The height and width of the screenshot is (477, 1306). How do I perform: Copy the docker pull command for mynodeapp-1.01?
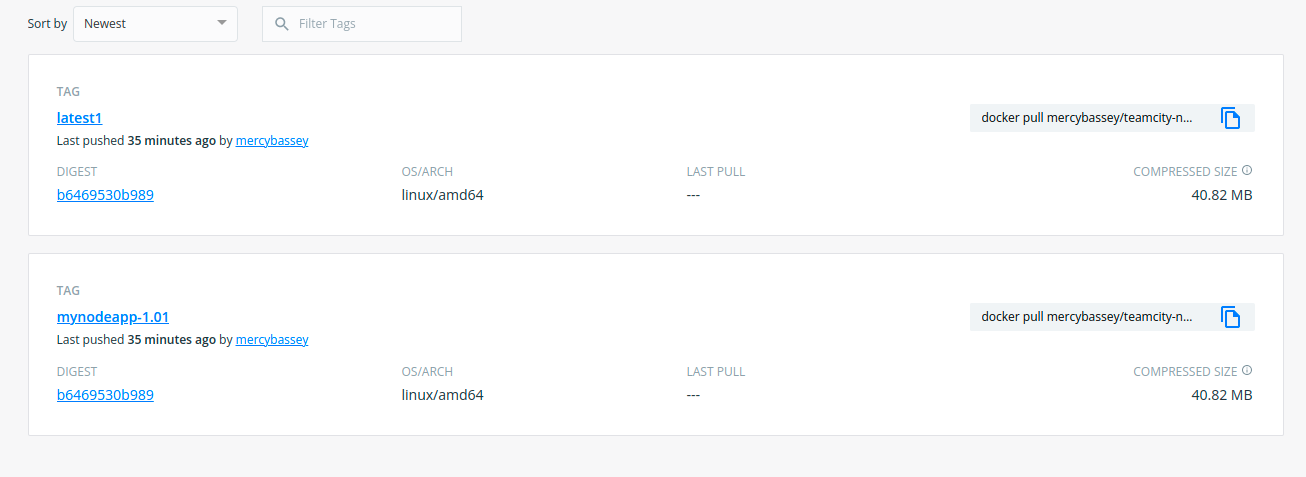tap(1231, 317)
